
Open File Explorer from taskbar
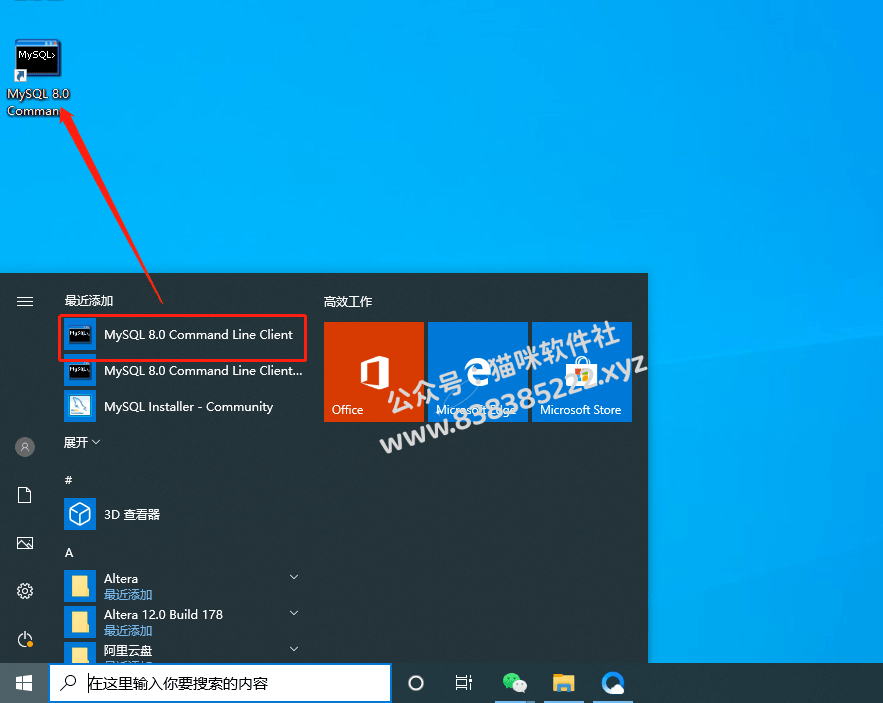point(563,683)
